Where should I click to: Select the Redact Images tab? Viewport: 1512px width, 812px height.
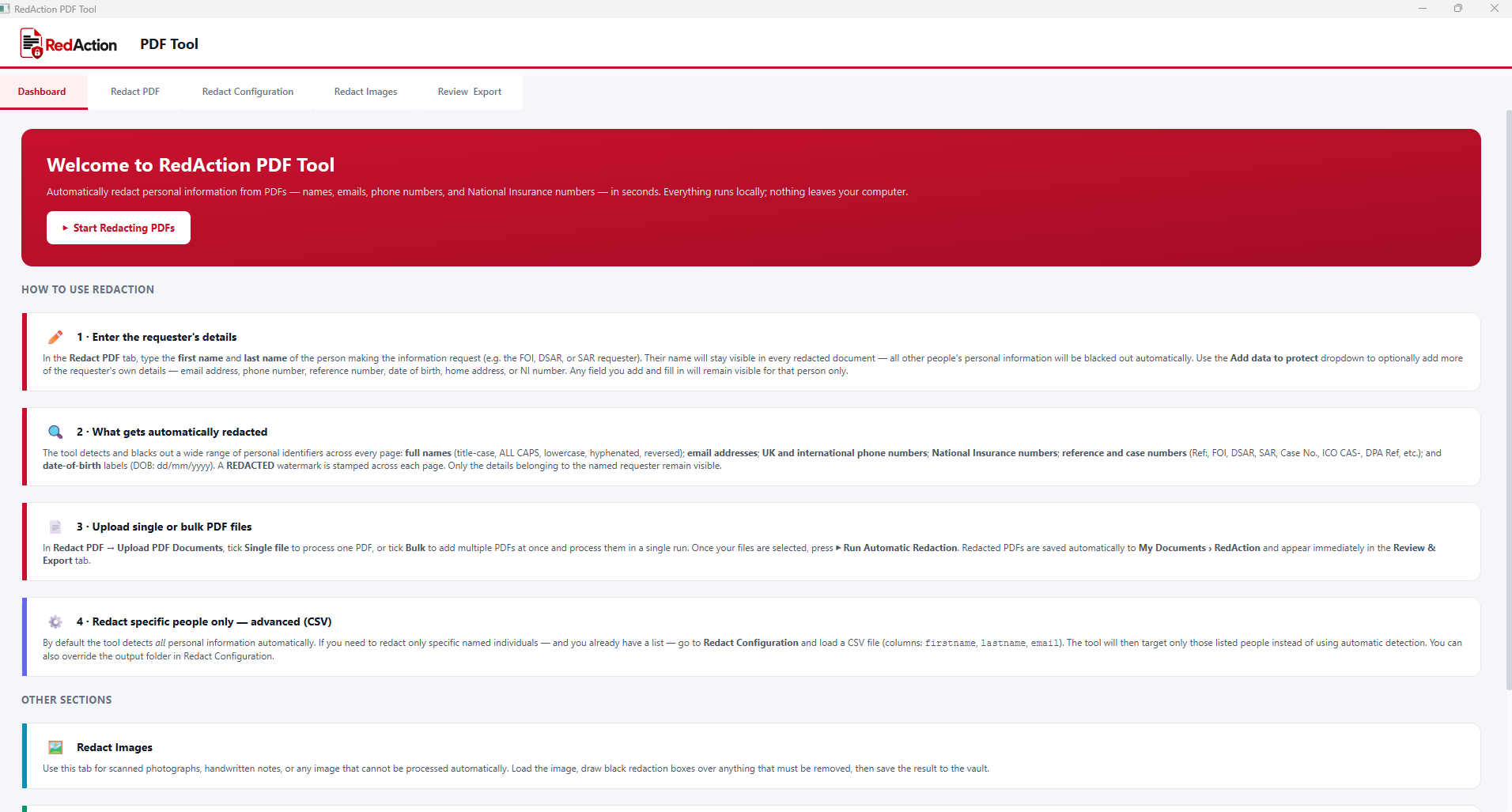[x=365, y=92]
